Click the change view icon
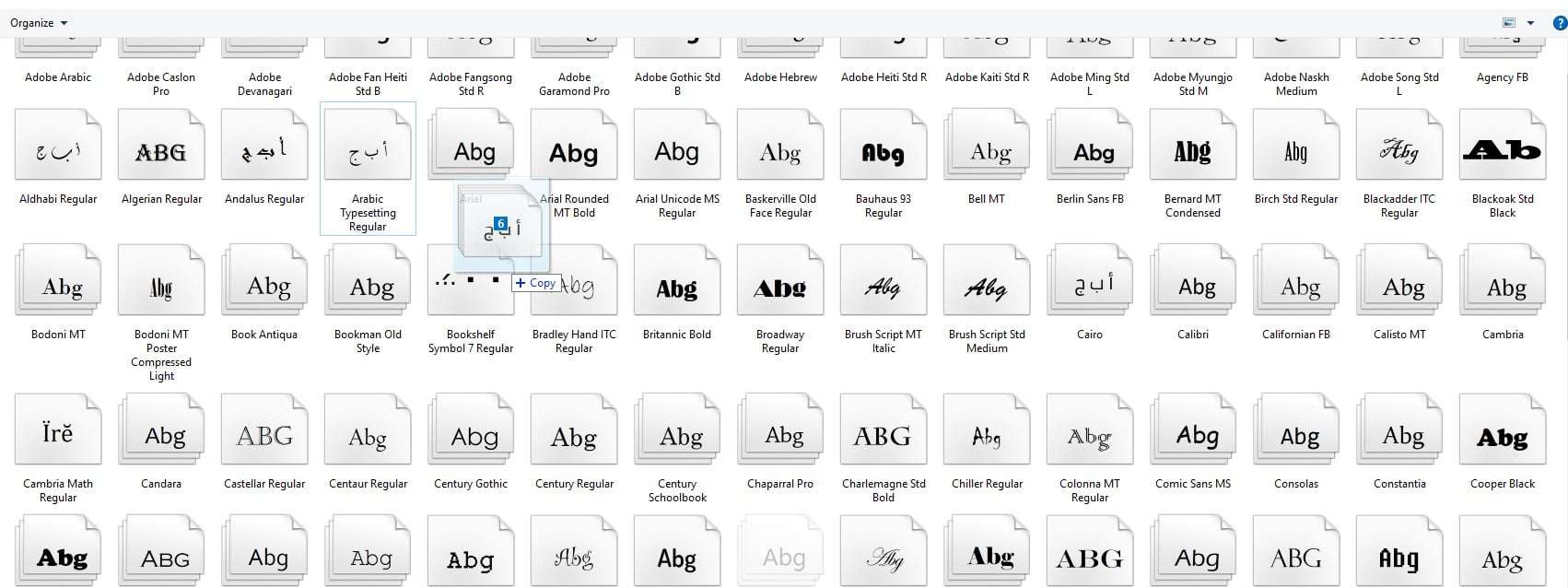Screen dimensions: 1568x588 [1509, 23]
